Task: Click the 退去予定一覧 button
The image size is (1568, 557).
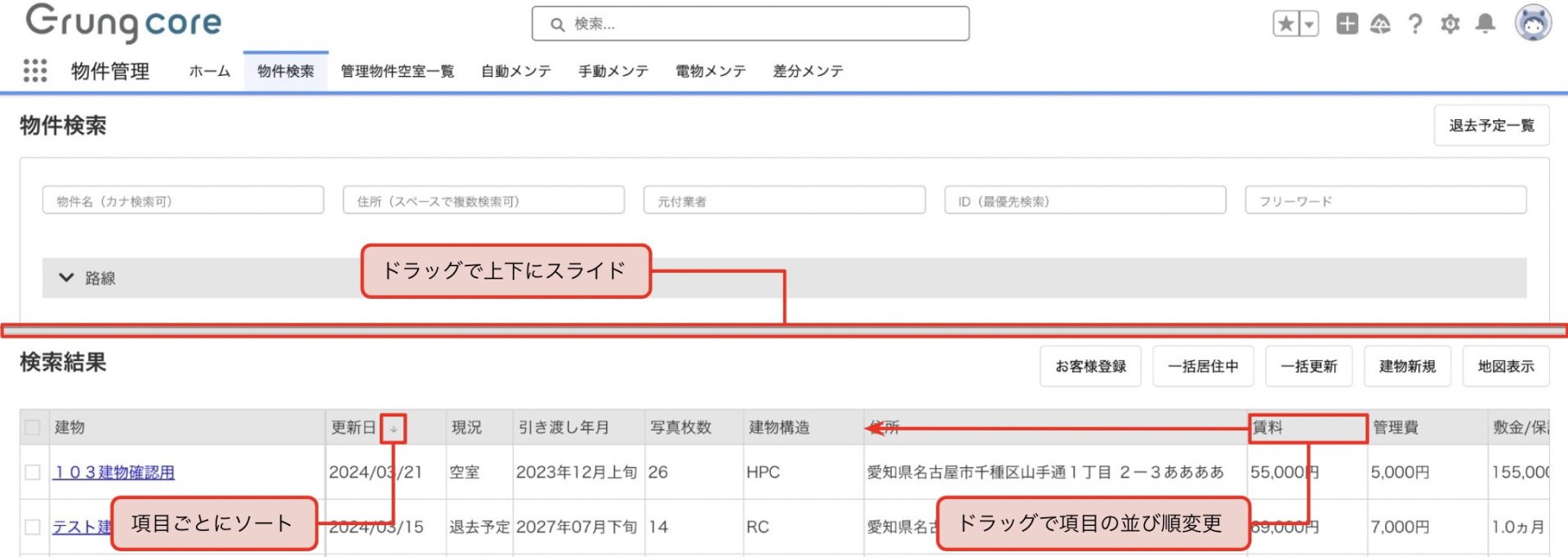Action: click(1491, 126)
